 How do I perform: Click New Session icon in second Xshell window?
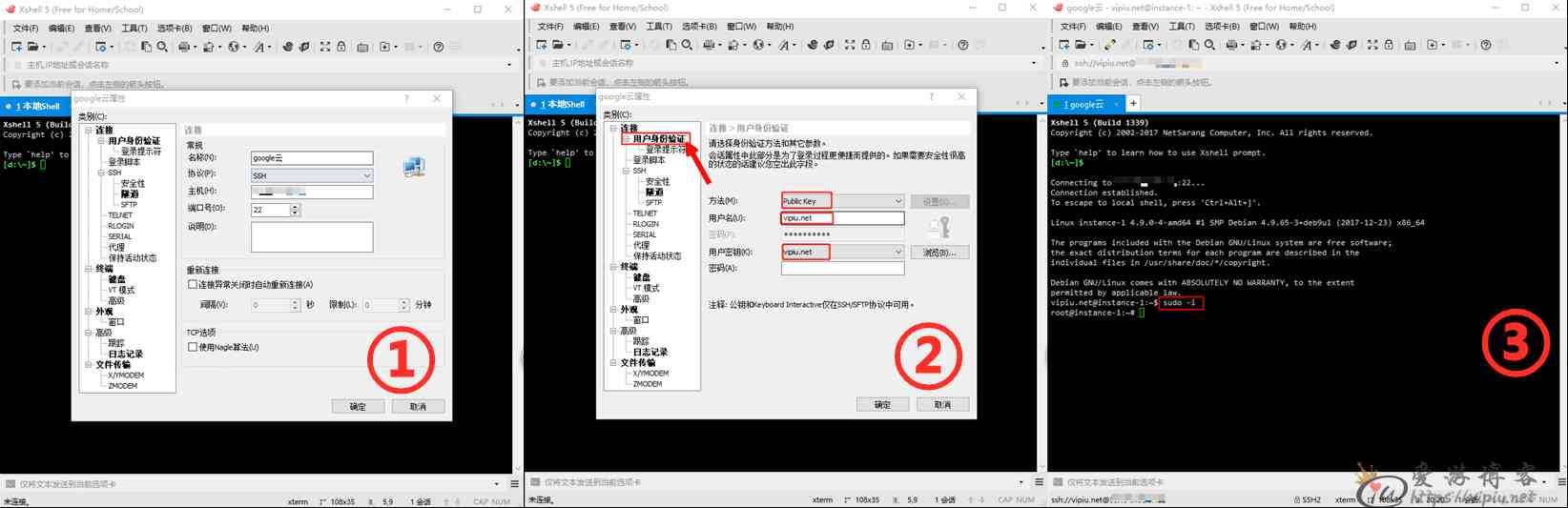pyautogui.click(x=541, y=45)
